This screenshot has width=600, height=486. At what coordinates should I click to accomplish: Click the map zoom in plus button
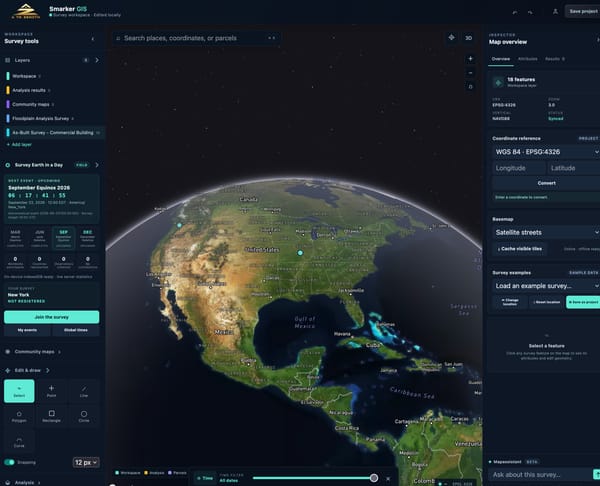[470, 59]
